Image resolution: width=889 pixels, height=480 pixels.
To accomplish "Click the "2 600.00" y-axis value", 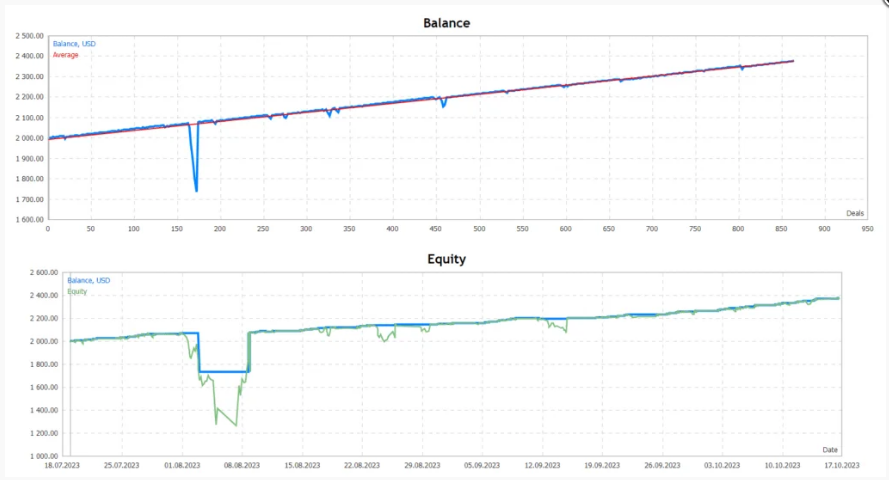I will tap(44, 273).
